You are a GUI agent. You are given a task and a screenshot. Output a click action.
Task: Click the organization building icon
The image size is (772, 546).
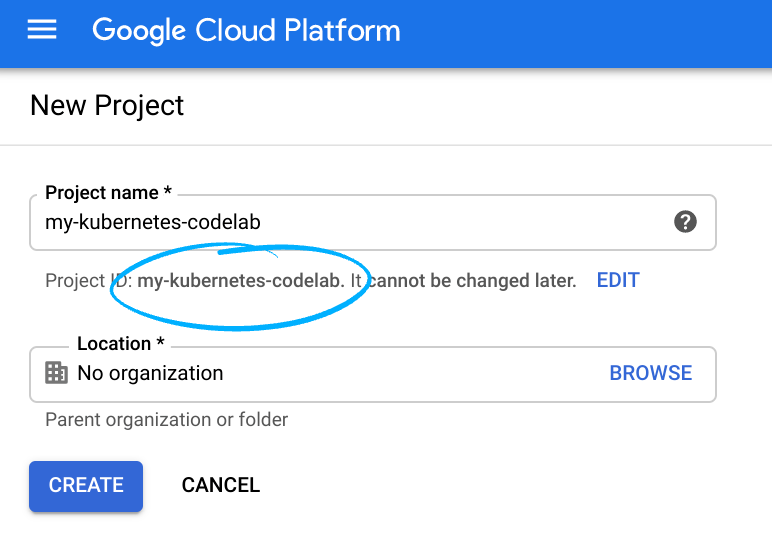coord(57,373)
